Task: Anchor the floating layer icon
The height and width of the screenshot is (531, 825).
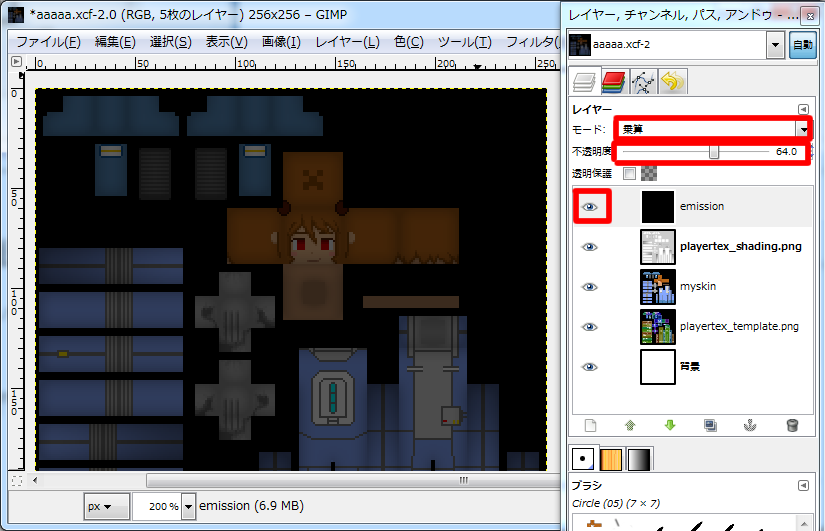Action: point(750,425)
